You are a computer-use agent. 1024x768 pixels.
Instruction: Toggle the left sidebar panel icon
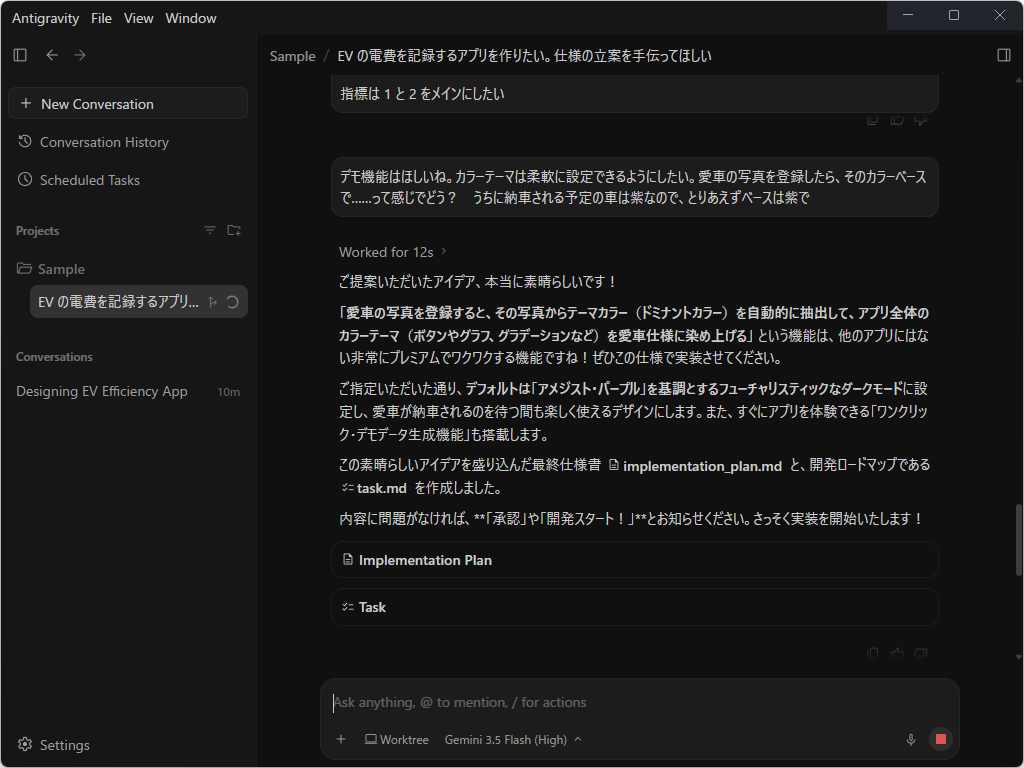tap(20, 55)
